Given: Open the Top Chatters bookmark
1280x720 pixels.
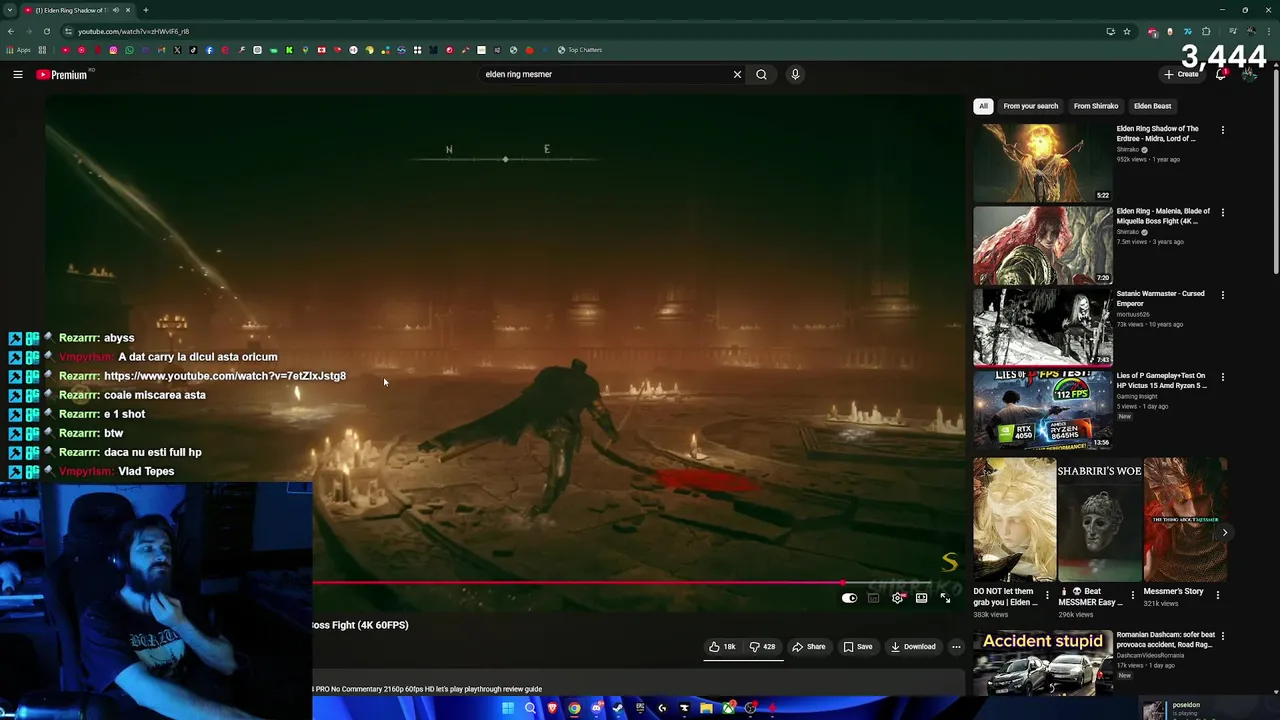Looking at the screenshot, I should [580, 50].
